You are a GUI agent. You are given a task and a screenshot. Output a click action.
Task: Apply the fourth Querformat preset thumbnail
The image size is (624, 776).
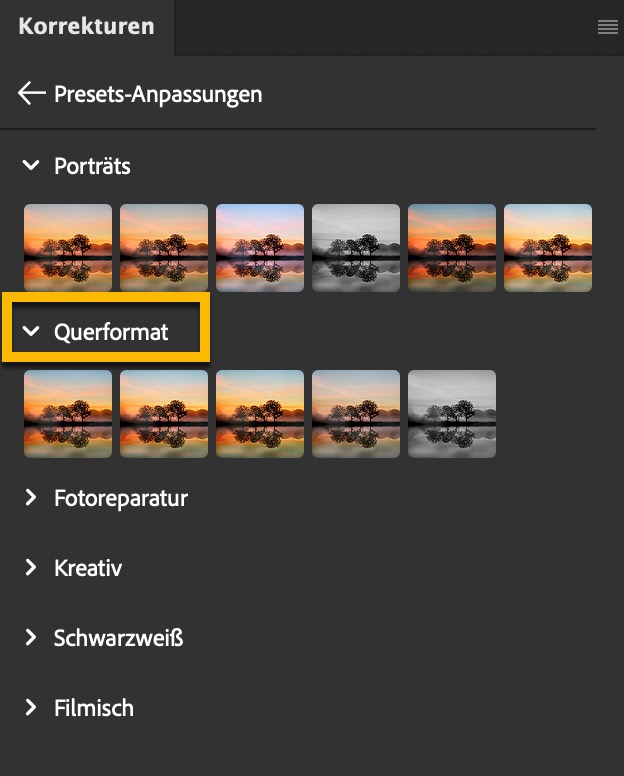(x=356, y=414)
